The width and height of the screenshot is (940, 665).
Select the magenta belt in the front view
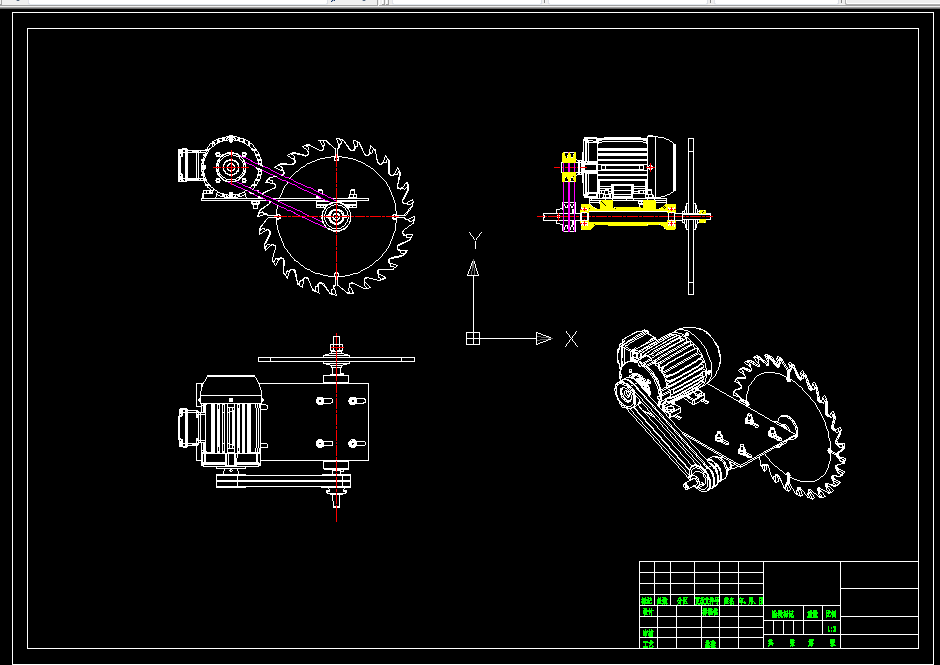click(x=280, y=191)
